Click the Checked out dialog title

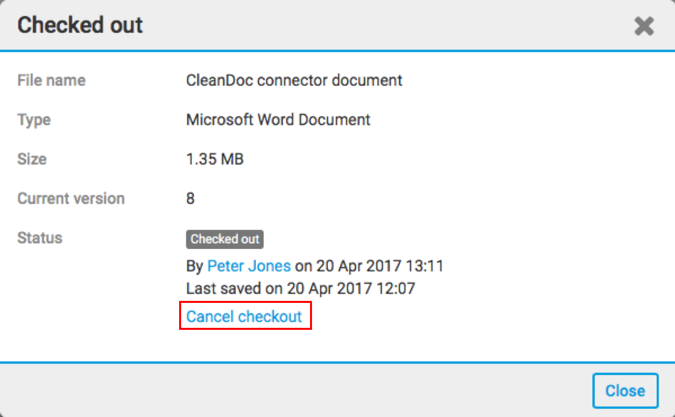(80, 25)
